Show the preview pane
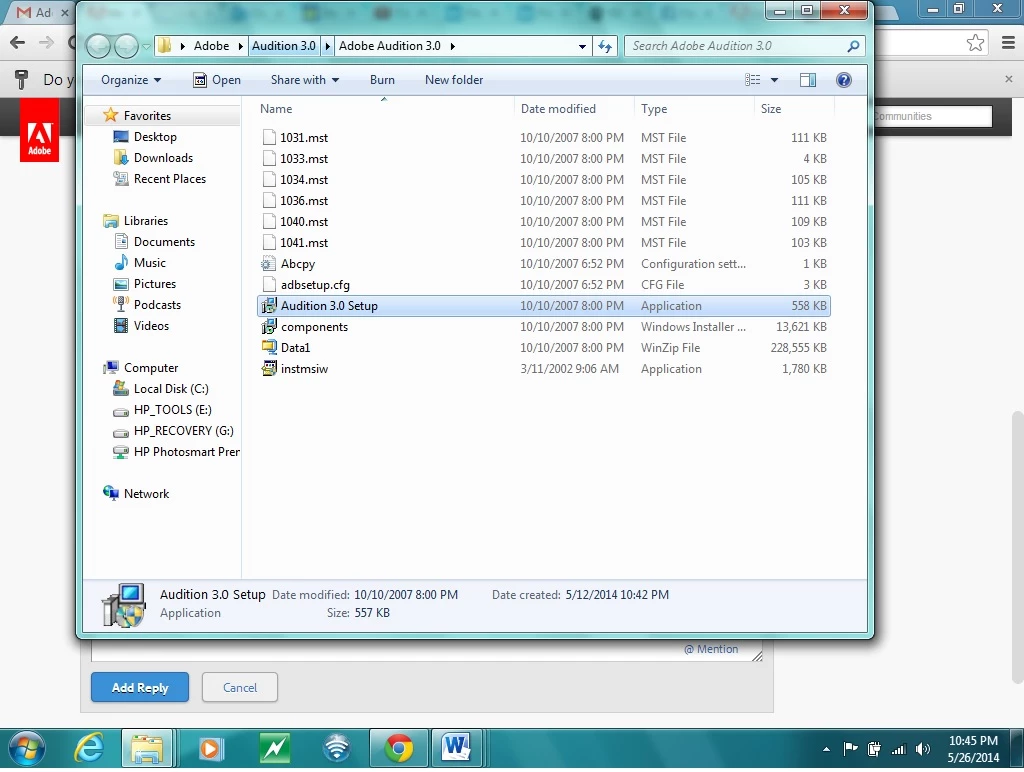 pos(808,80)
